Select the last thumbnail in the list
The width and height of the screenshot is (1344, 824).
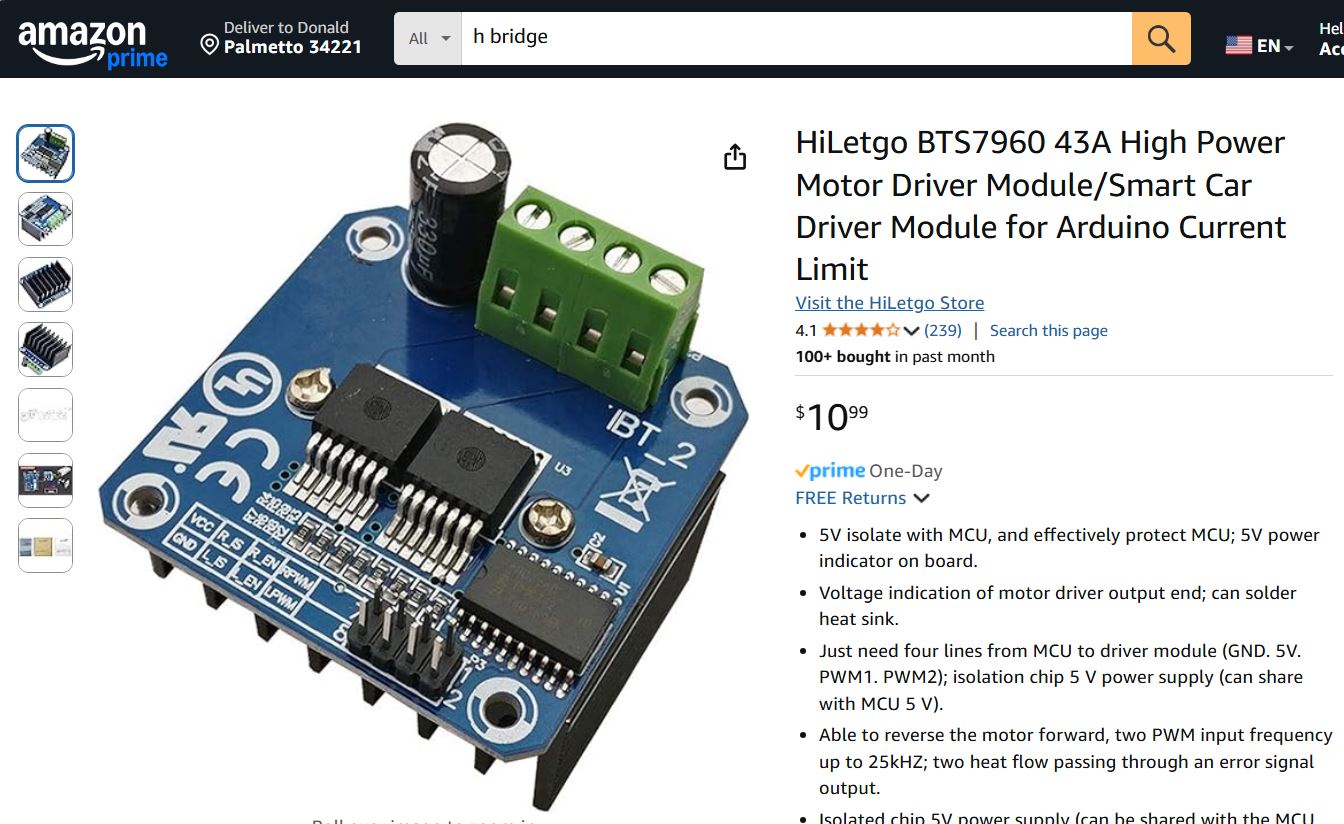click(45, 545)
